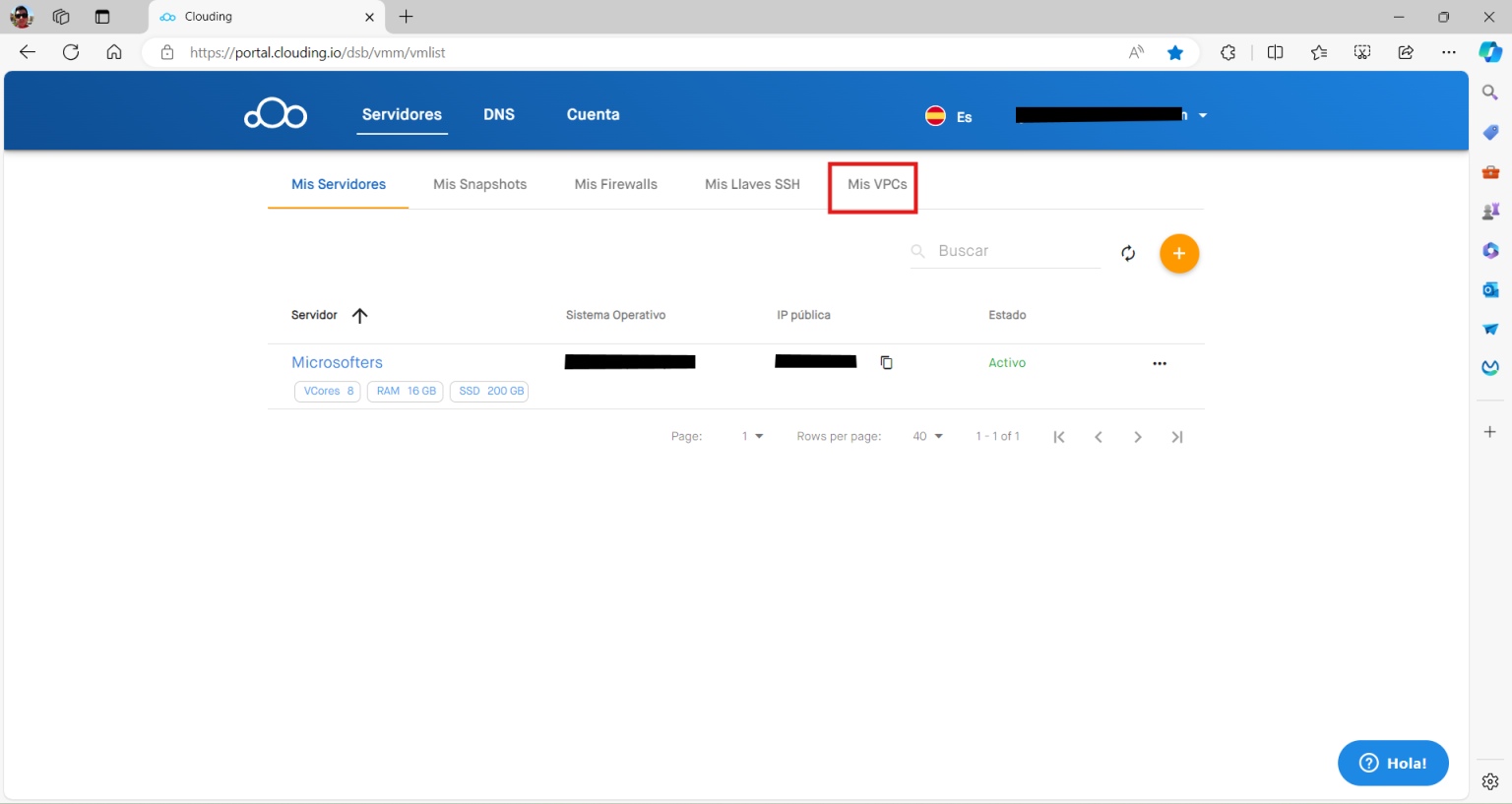Viewport: 1512px width, 804px height.
Task: Copy the public IP address of Microsofters
Action: tap(886, 362)
